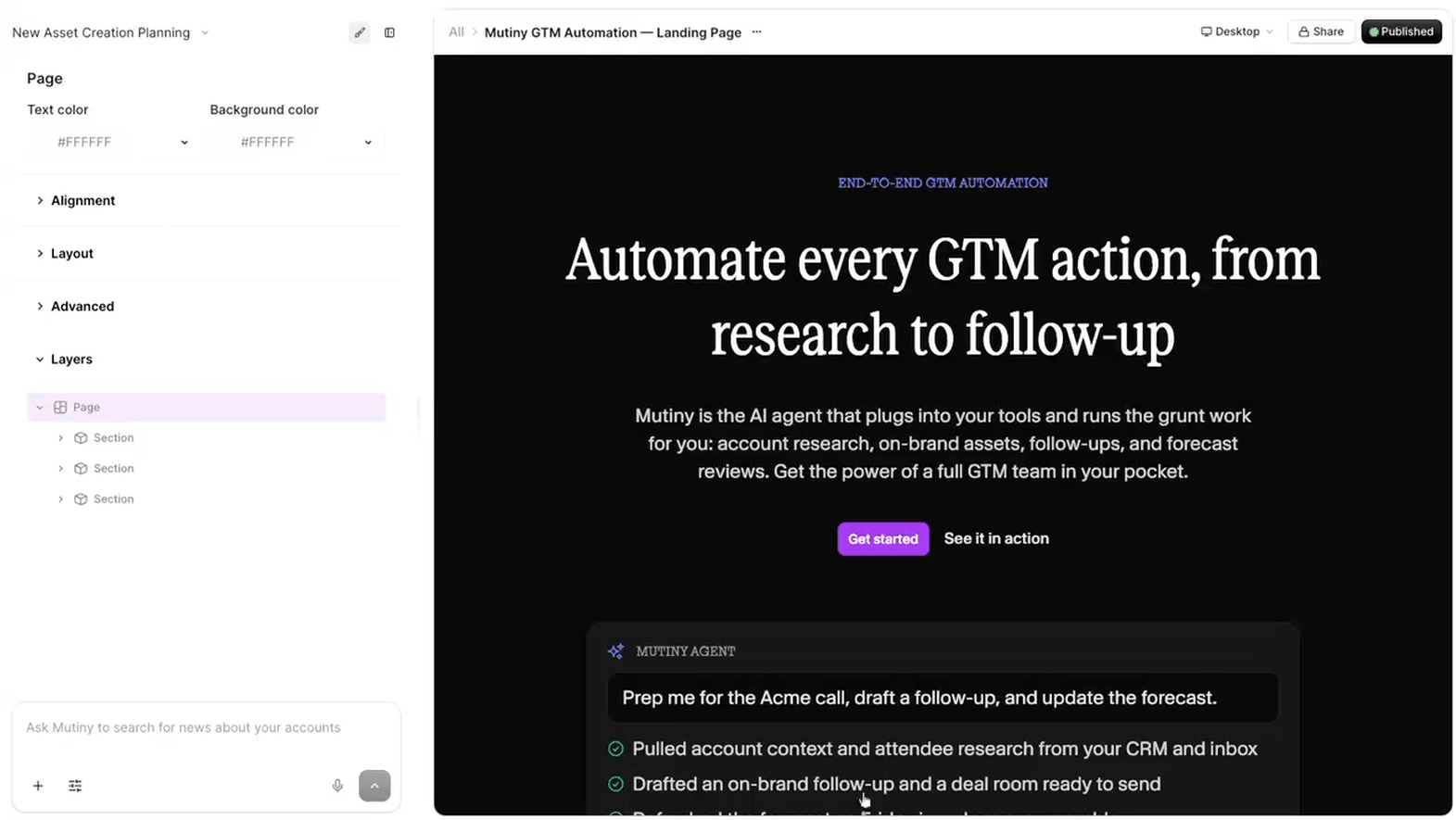The image size is (1456, 820).
Task: Click the send arrow button in chat
Action: pyautogui.click(x=374, y=786)
